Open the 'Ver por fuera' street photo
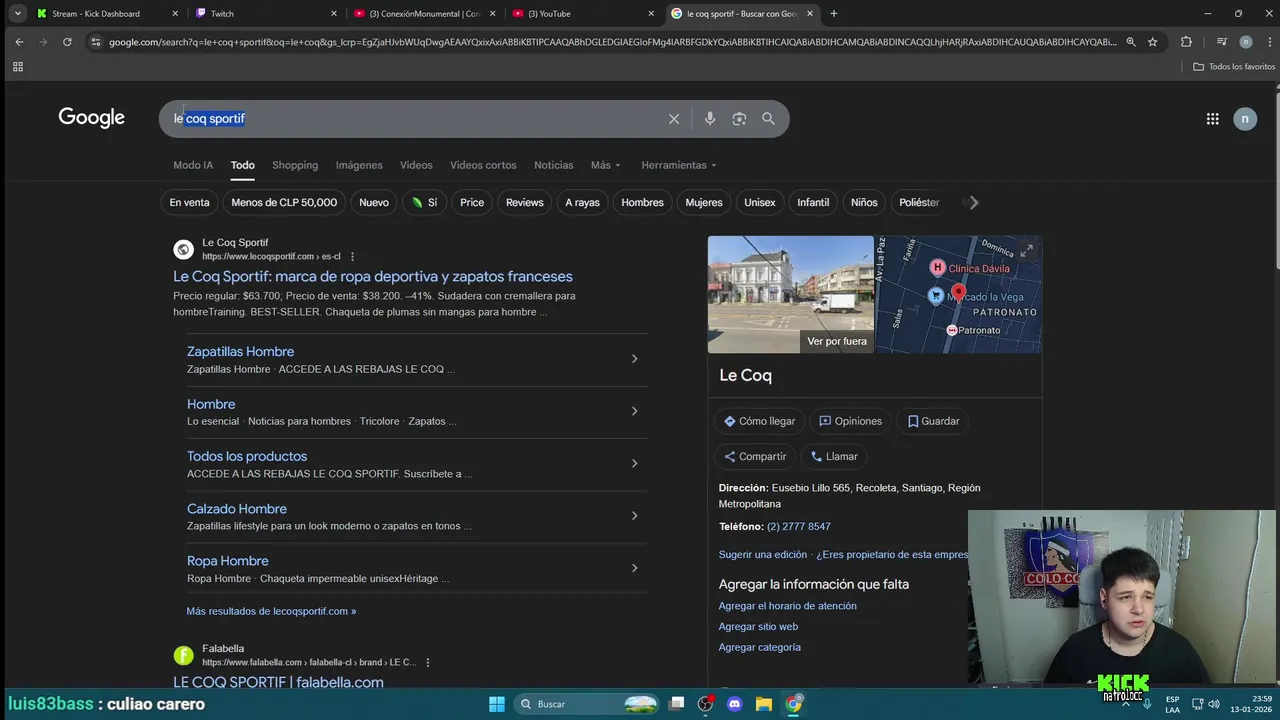The image size is (1280, 720). click(x=791, y=295)
